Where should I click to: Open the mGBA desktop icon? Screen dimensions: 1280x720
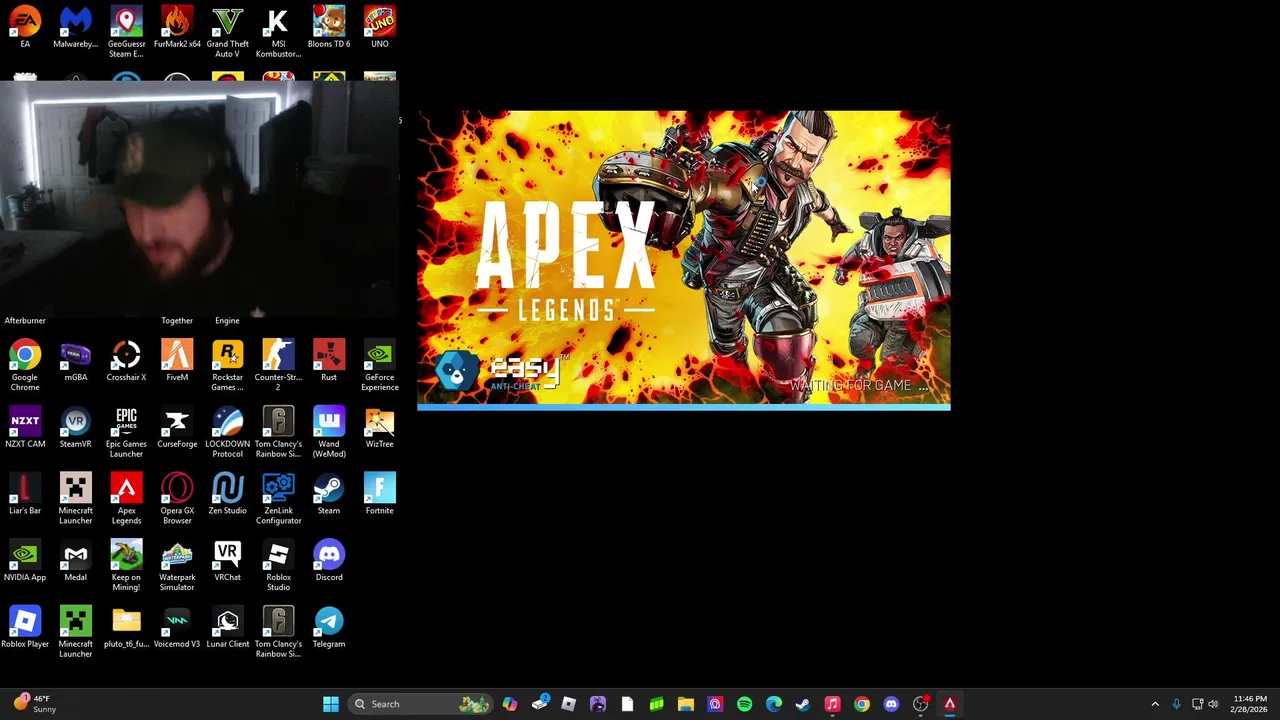click(x=76, y=360)
